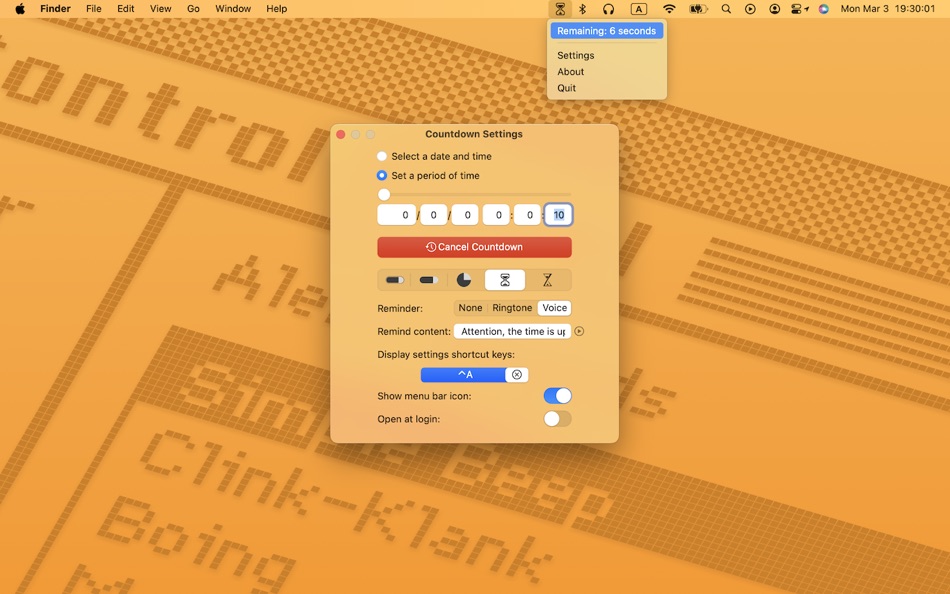The height and width of the screenshot is (594, 950).
Task: Click the user account menu bar icon
Action: [774, 8]
